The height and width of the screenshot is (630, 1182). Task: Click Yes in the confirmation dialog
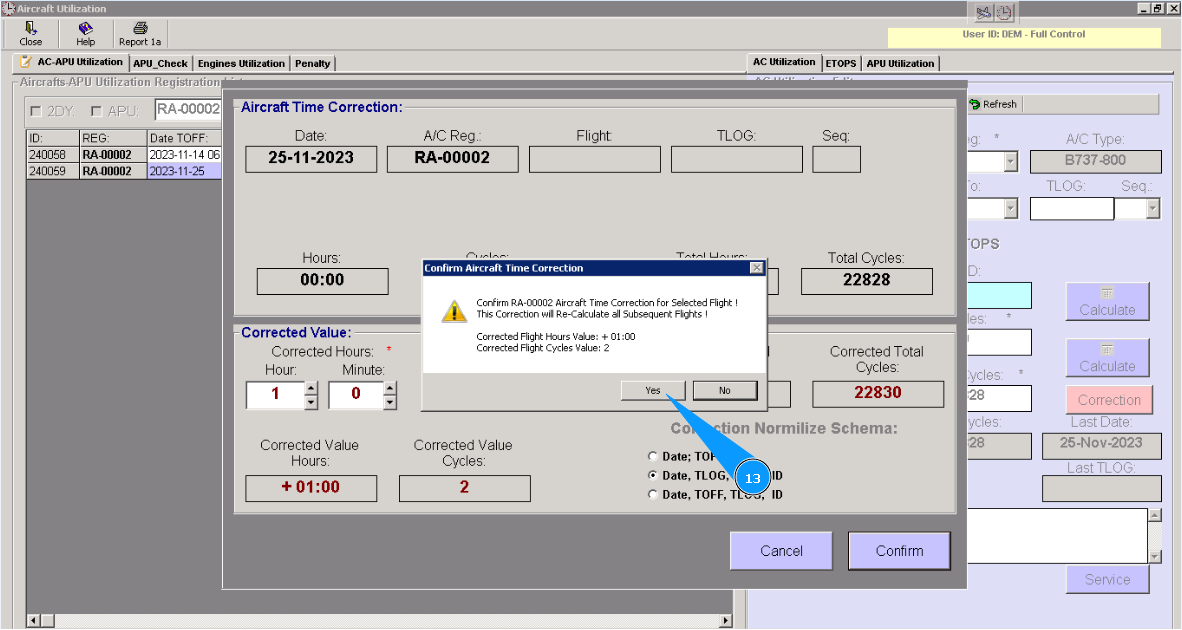(x=653, y=390)
